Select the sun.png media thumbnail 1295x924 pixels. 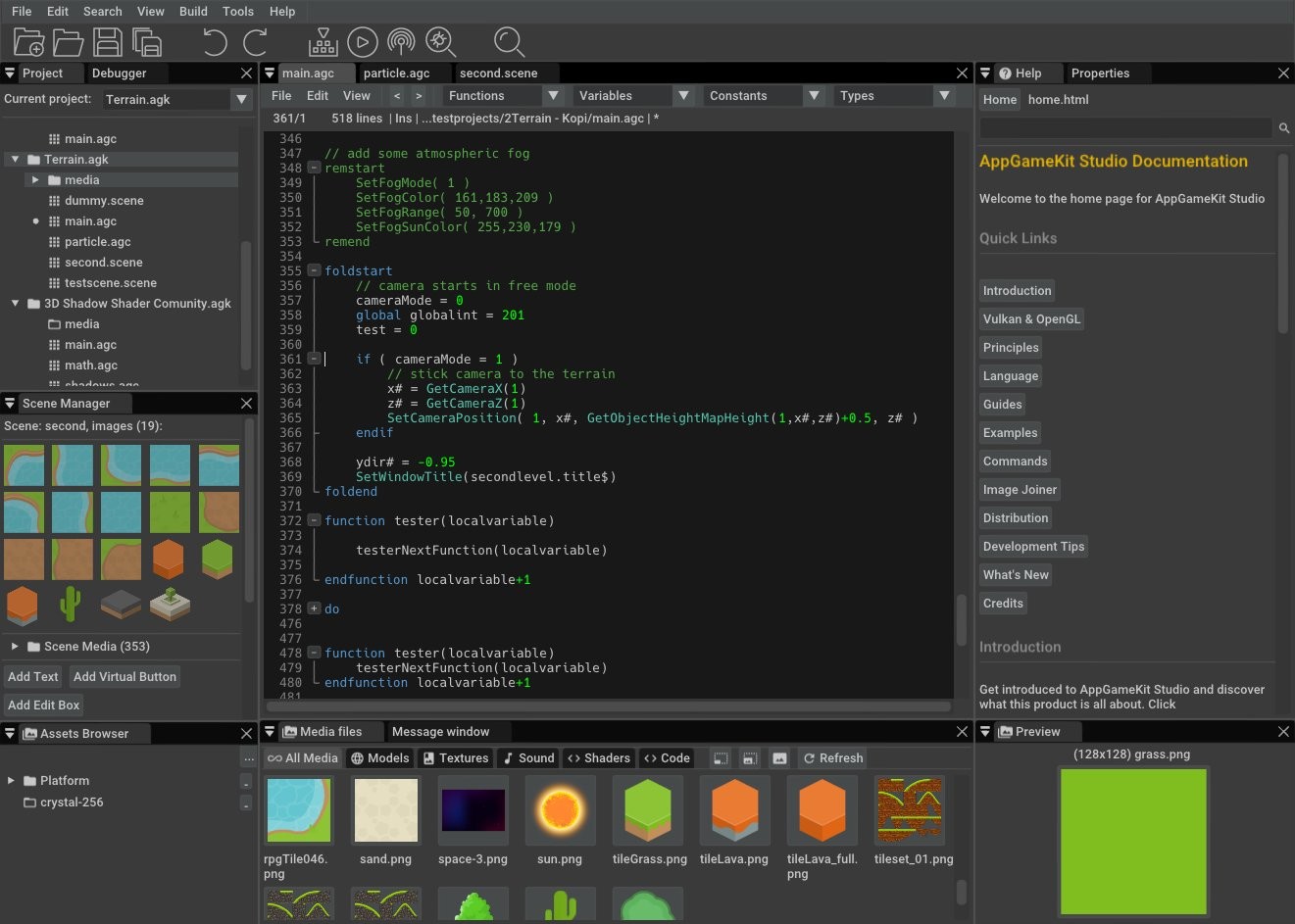click(560, 811)
